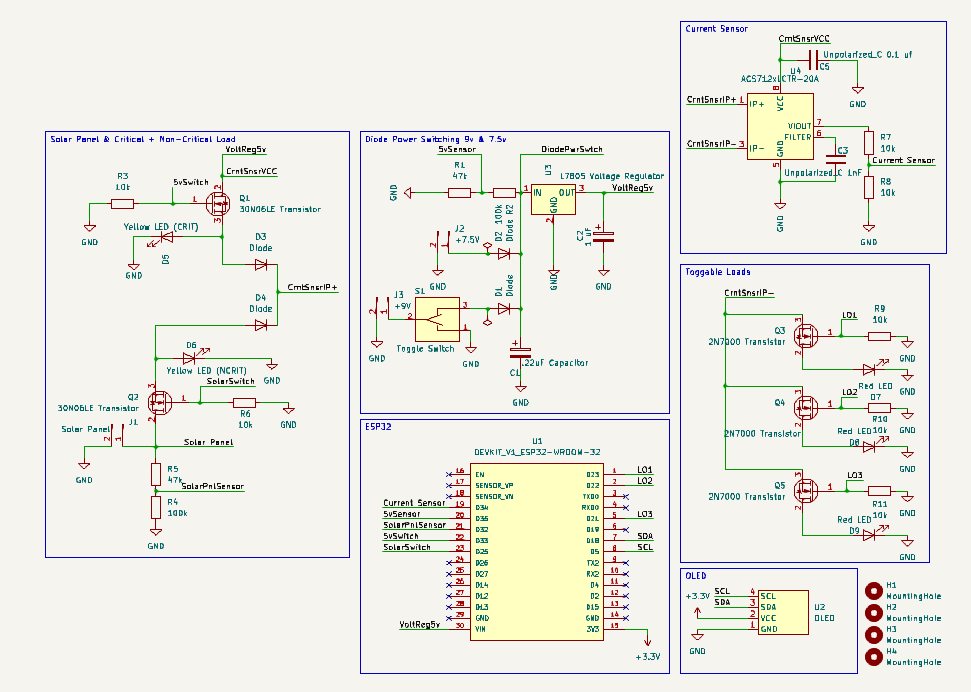This screenshot has width=971, height=692.
Task: Click the "5vSwitch" label near Q1 gate
Action: coord(191,182)
